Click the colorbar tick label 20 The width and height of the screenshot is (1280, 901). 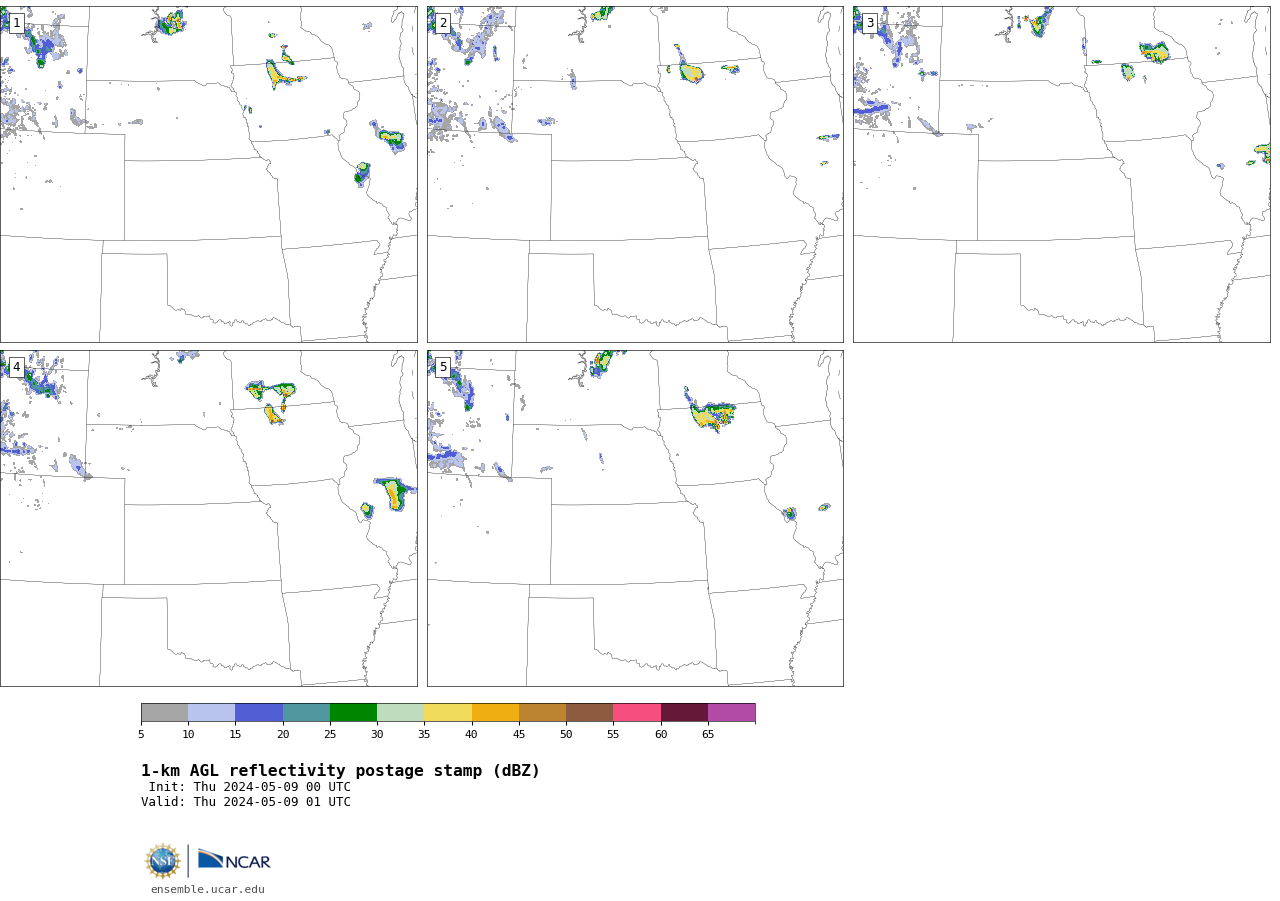pyautogui.click(x=283, y=735)
